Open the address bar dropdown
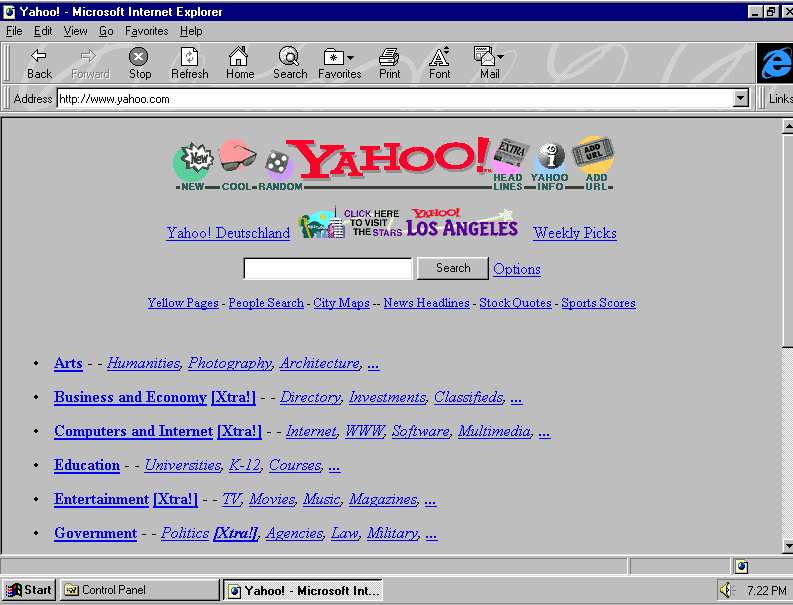The image size is (793, 605). (x=740, y=98)
